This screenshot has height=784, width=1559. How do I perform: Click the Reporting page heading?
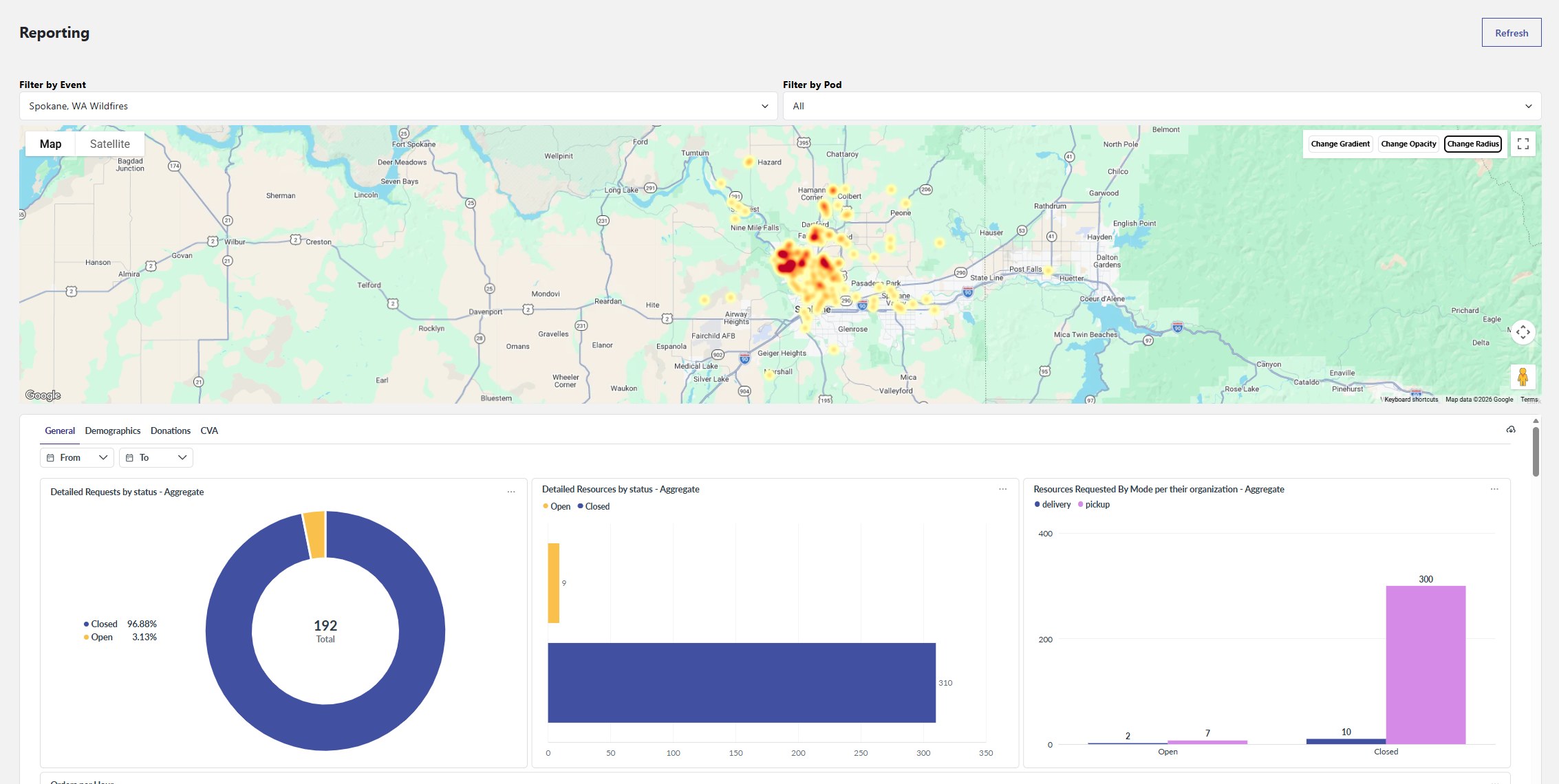pyautogui.click(x=54, y=32)
